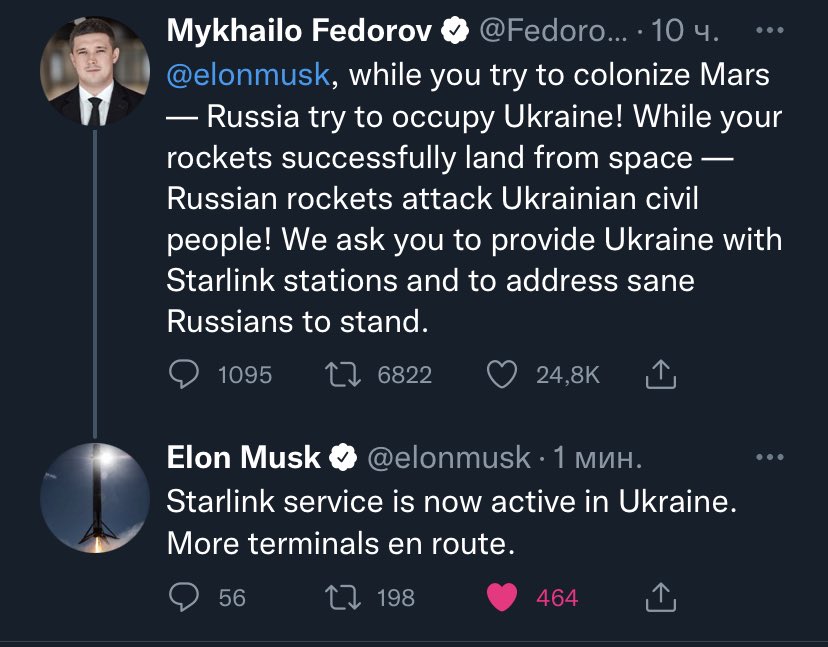The image size is (828, 647).
Task: Open Mykhailo Fedorov's profile name
Action: tap(299, 31)
